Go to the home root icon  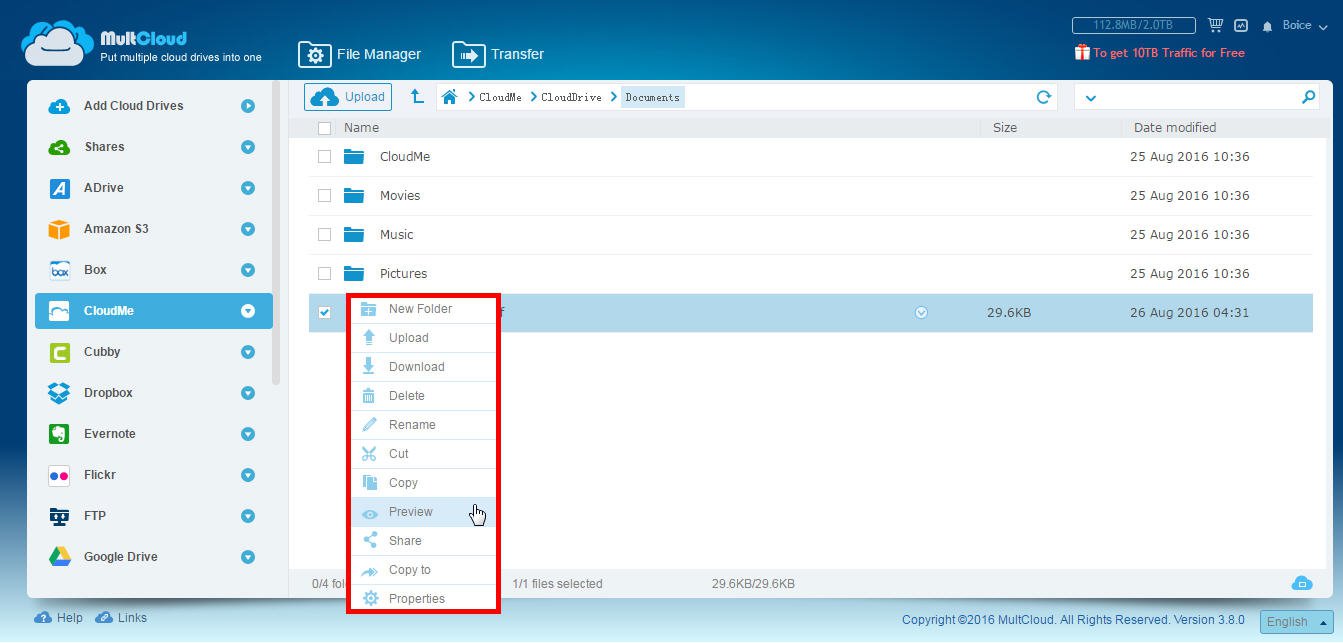pos(450,97)
